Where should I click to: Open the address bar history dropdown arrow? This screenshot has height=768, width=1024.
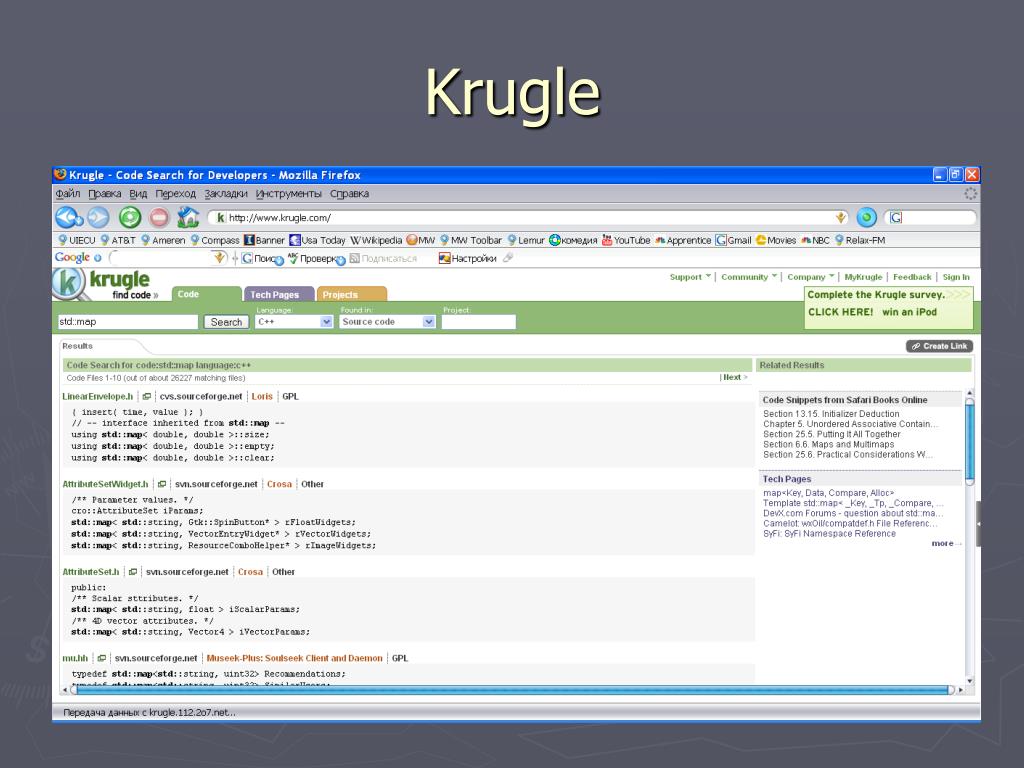point(841,217)
